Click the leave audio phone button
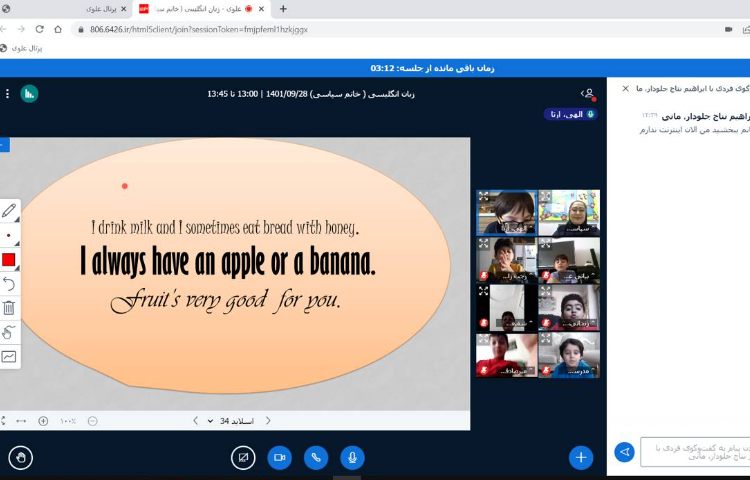The width and height of the screenshot is (750, 480). [316, 457]
